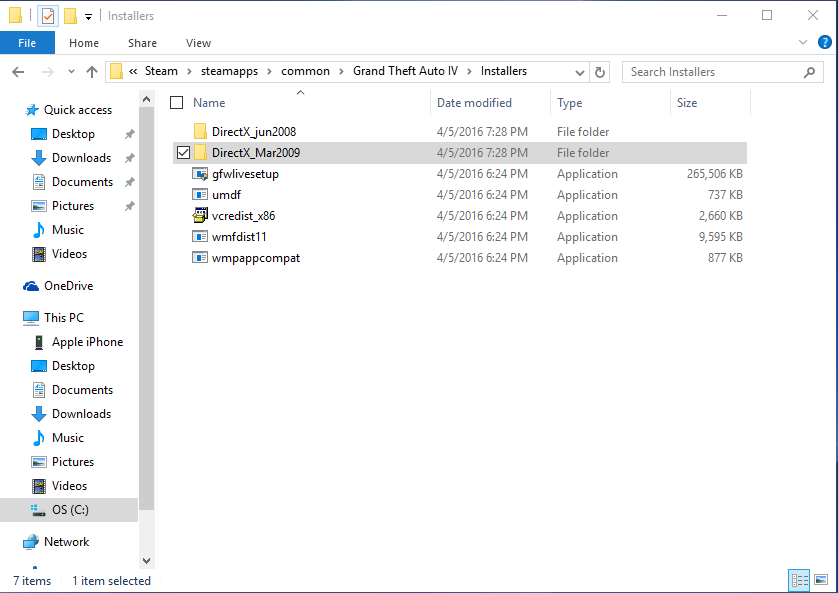Switch to the View ribbon tab
Image resolution: width=838 pixels, height=593 pixels.
[198, 43]
